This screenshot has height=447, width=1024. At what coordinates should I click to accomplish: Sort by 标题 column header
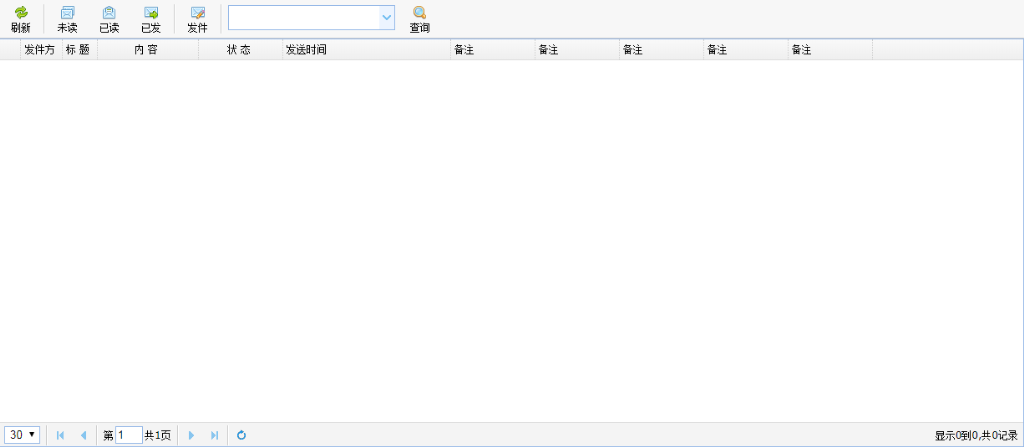click(x=80, y=50)
